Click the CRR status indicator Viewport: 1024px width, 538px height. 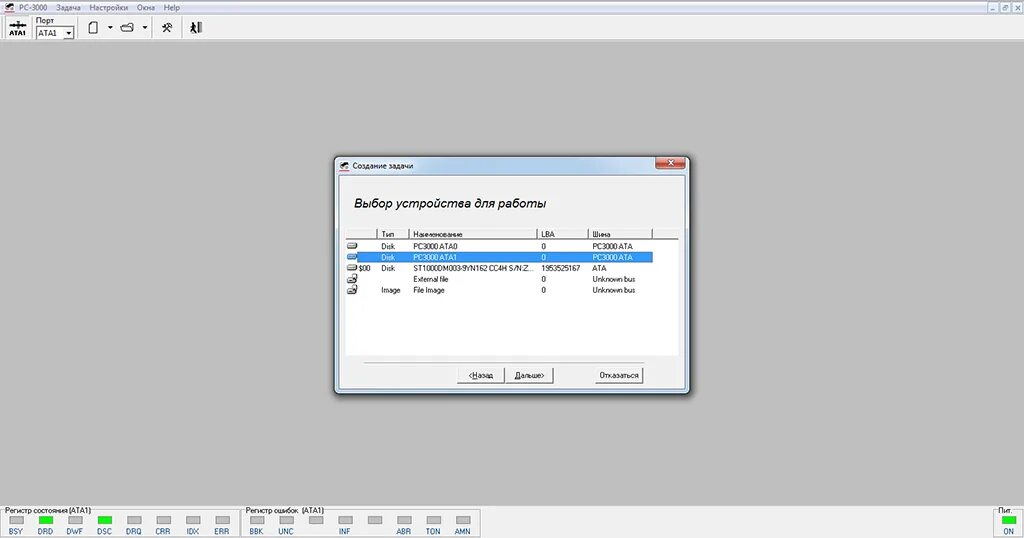coord(163,520)
